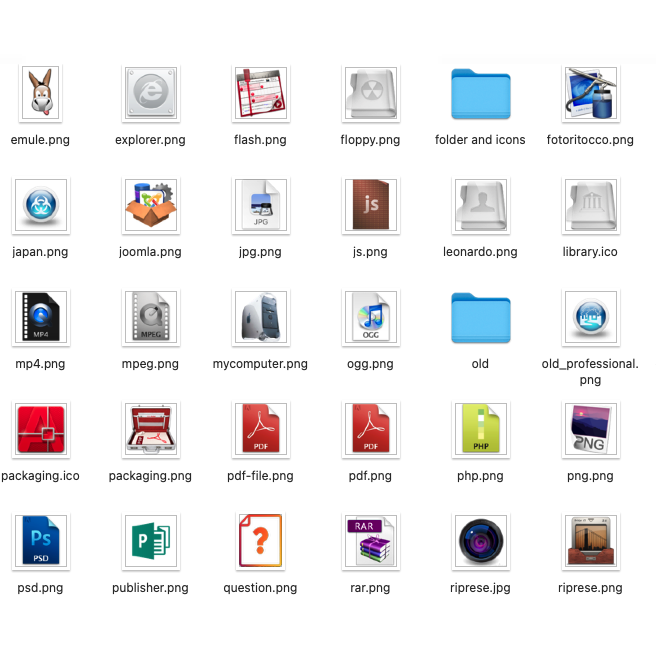This screenshot has height=656, width=656.
Task: Select the emule.png donkey icon
Action: (41, 93)
